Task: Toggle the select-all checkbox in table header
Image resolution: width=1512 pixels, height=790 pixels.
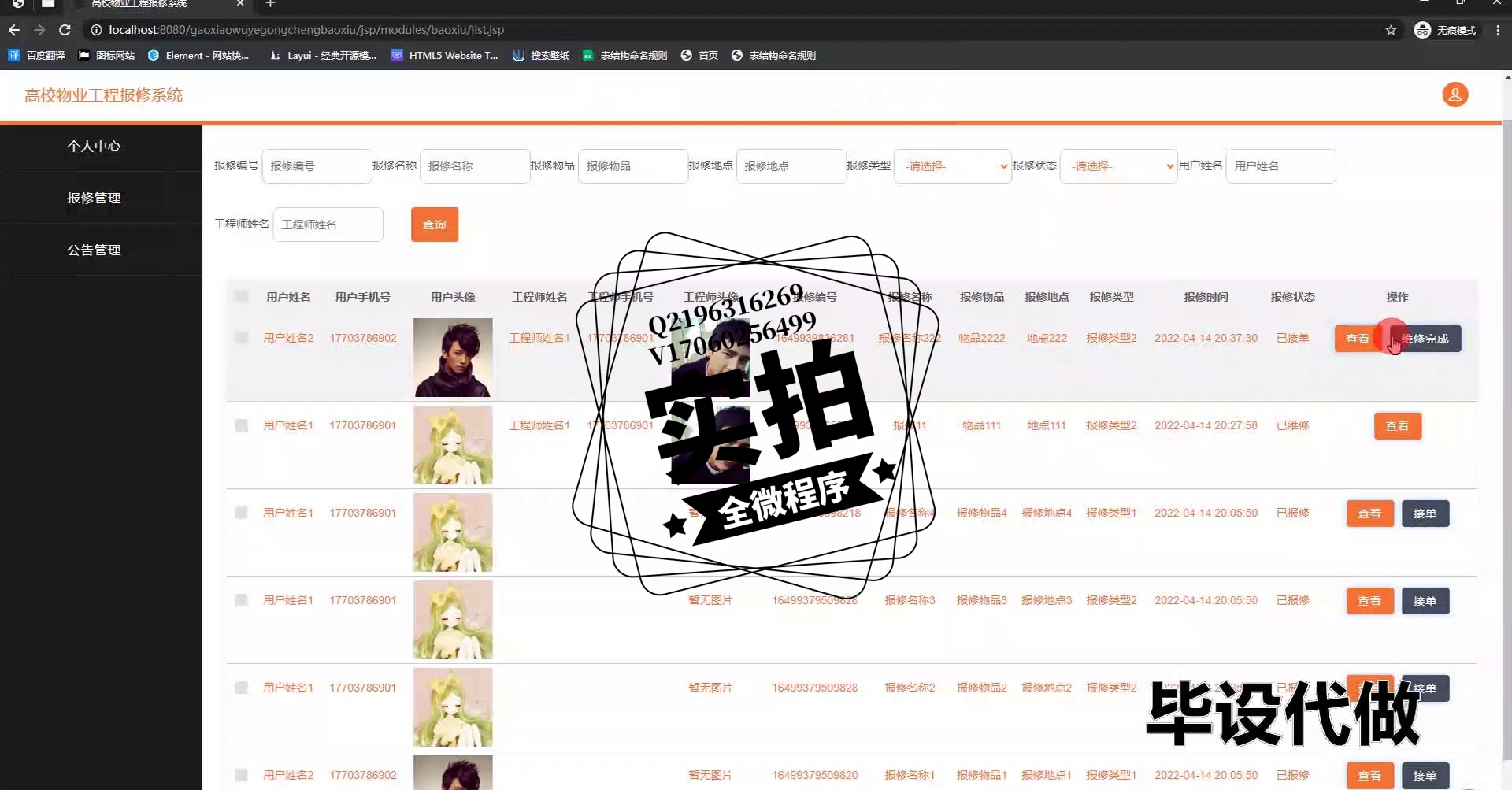Action: 242,297
